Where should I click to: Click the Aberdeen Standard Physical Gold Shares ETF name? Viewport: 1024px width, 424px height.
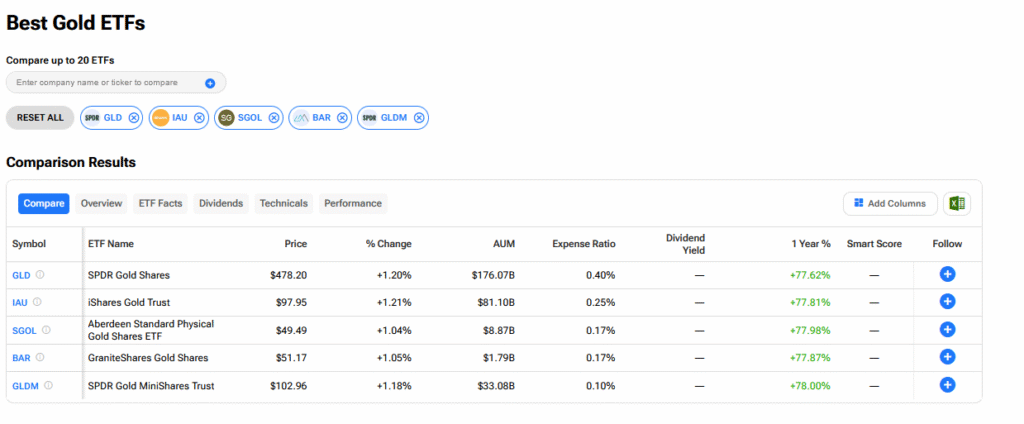point(151,330)
